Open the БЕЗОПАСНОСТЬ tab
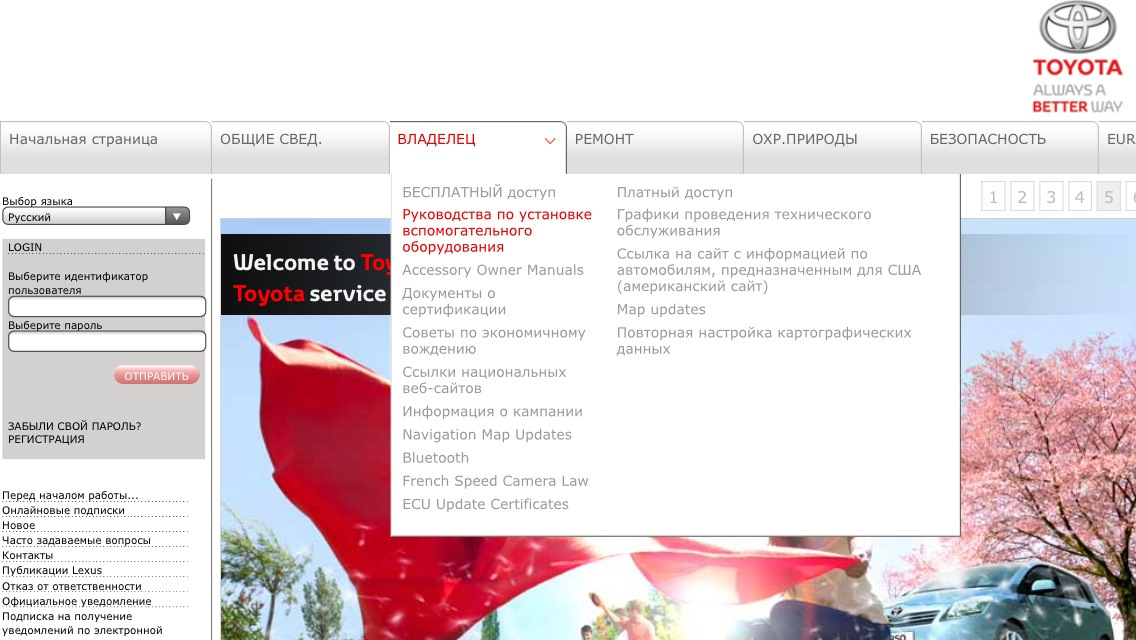This screenshot has height=640, width=1136. click(x=1010, y=147)
